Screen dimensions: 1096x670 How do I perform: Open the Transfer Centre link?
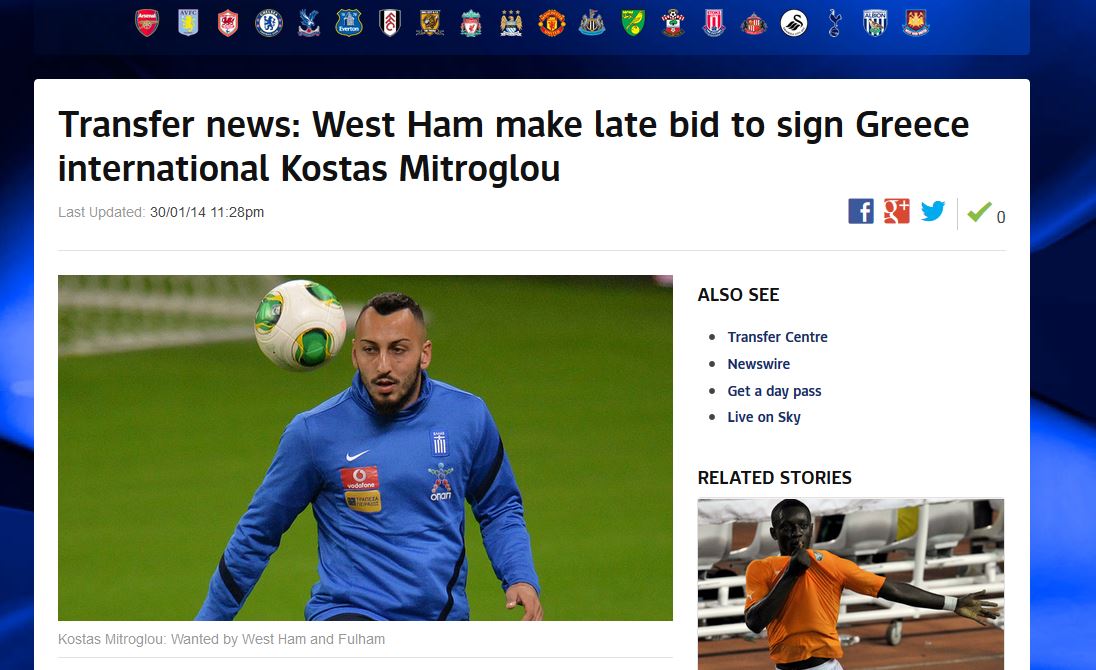point(777,337)
